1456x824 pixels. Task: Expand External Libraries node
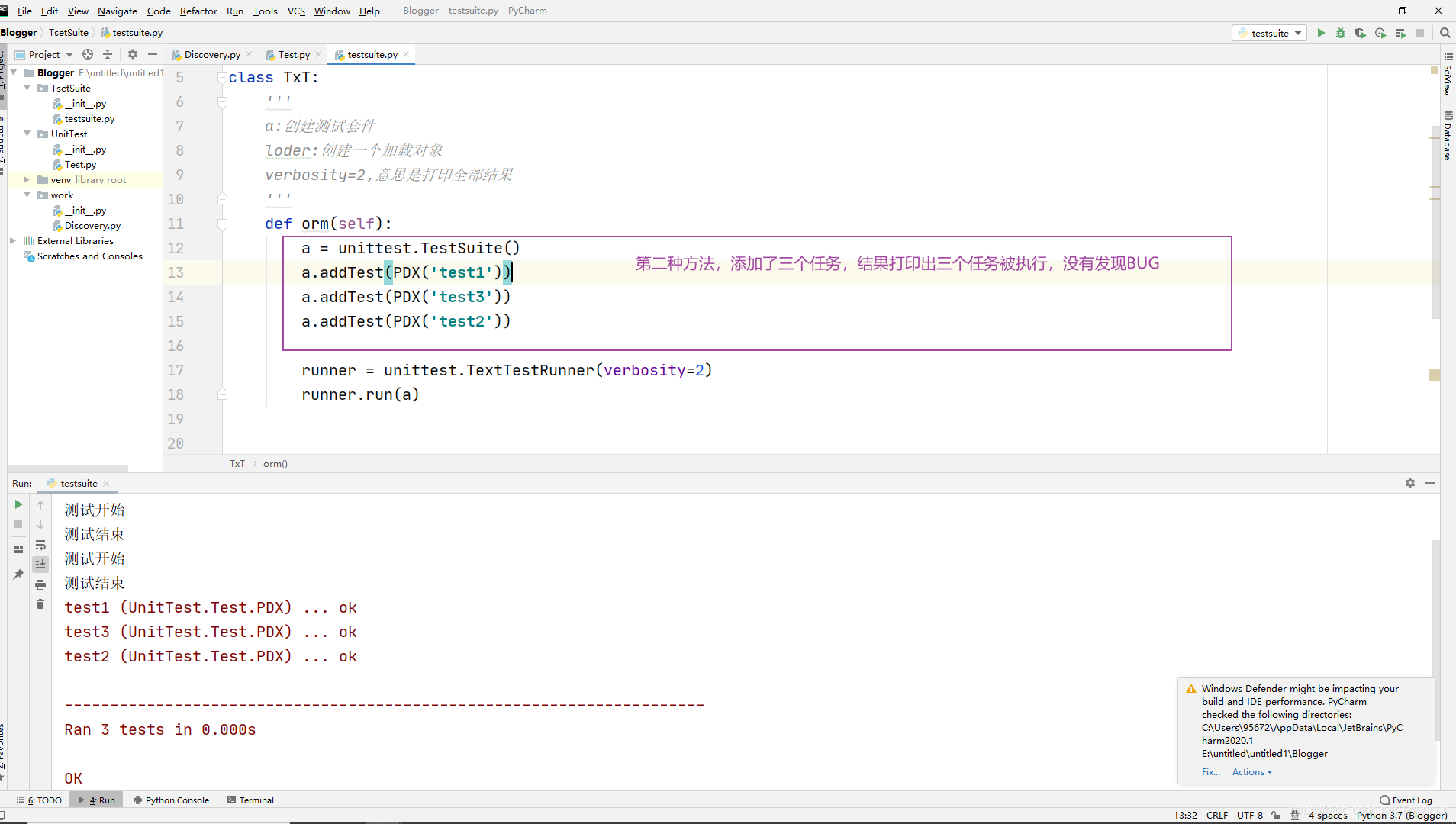click(14, 240)
